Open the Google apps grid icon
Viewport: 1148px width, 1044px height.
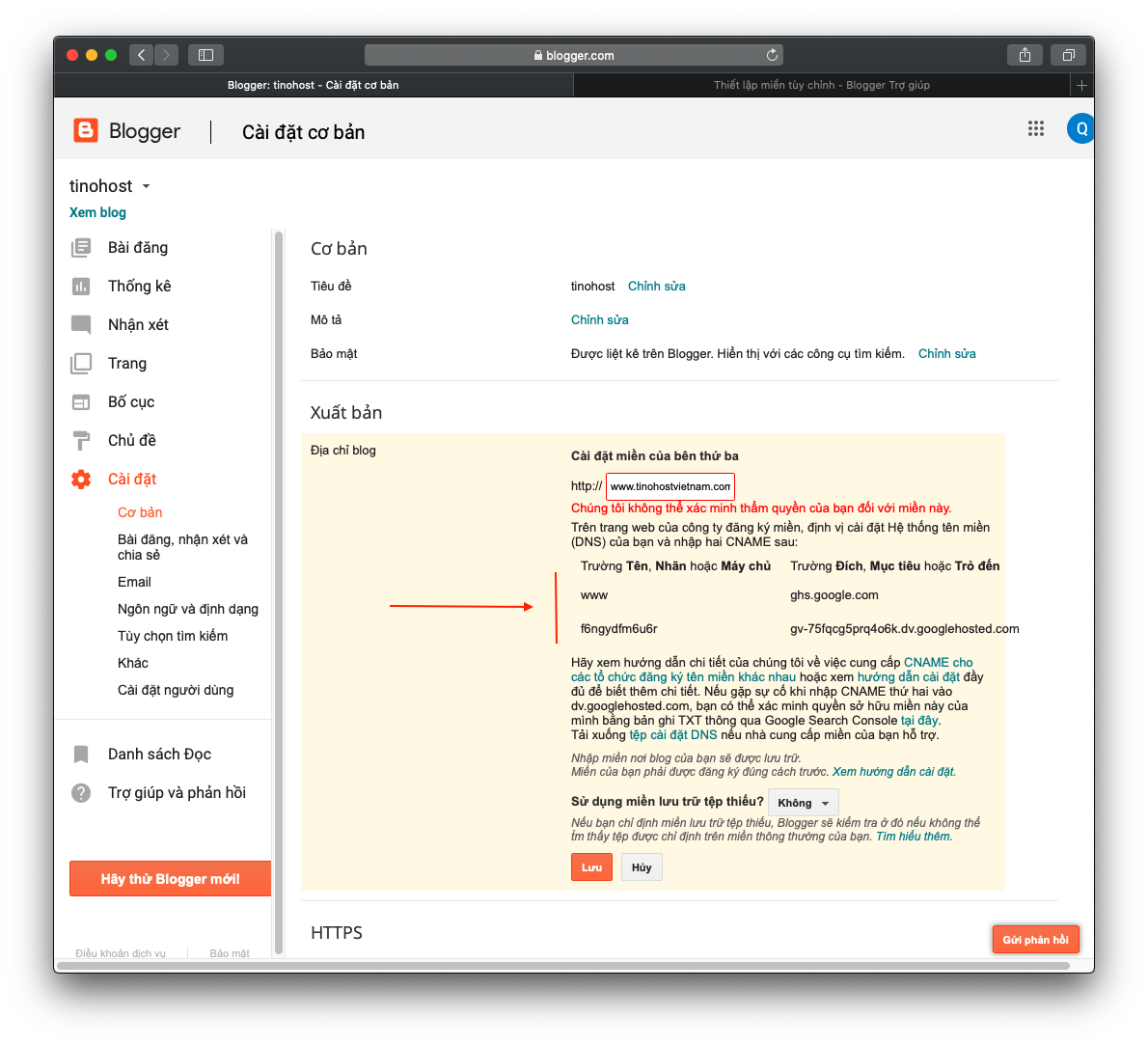click(x=1035, y=129)
